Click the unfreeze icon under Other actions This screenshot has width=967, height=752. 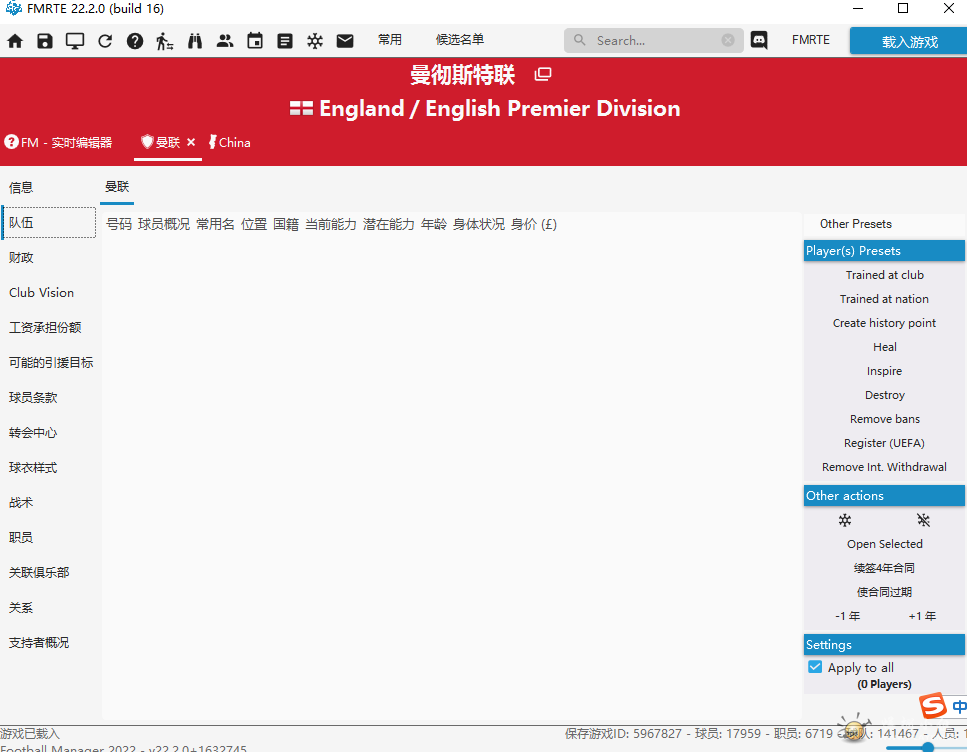923,520
